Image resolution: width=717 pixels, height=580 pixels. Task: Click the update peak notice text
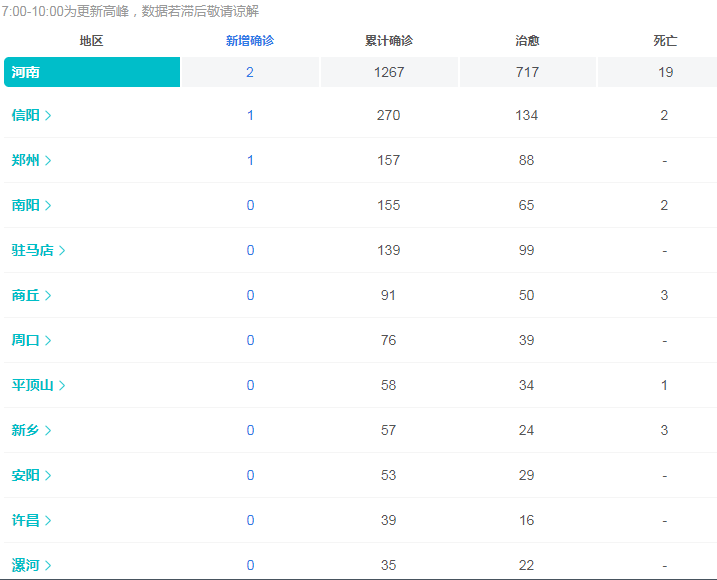point(130,11)
